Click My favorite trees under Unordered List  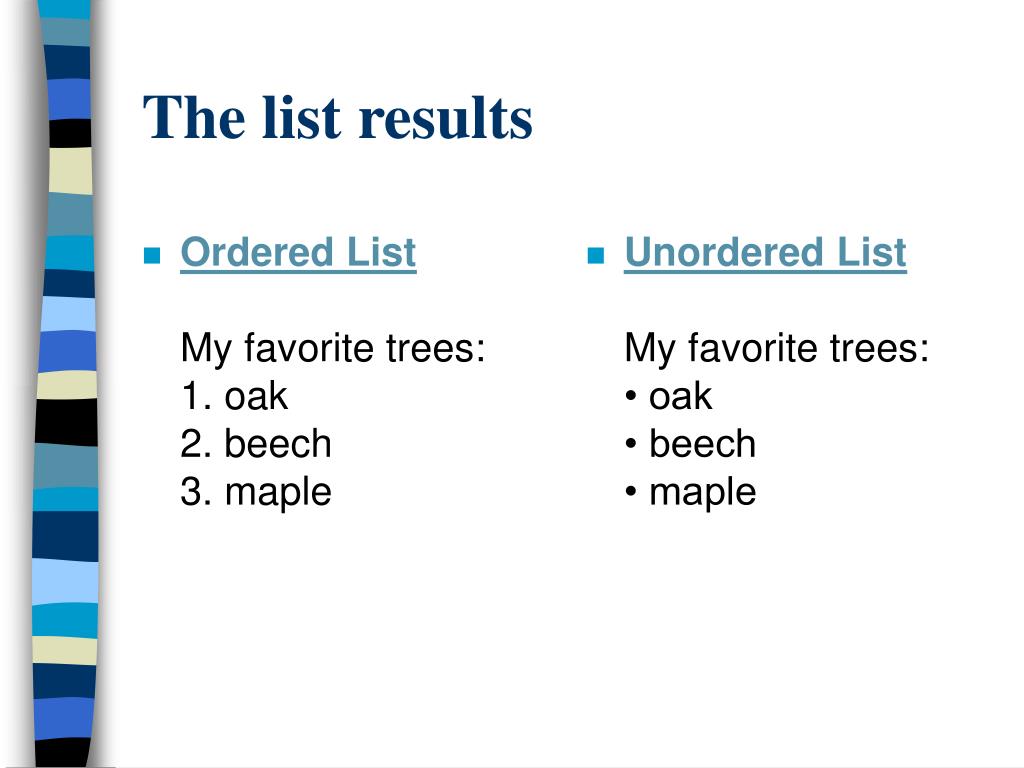click(x=776, y=349)
